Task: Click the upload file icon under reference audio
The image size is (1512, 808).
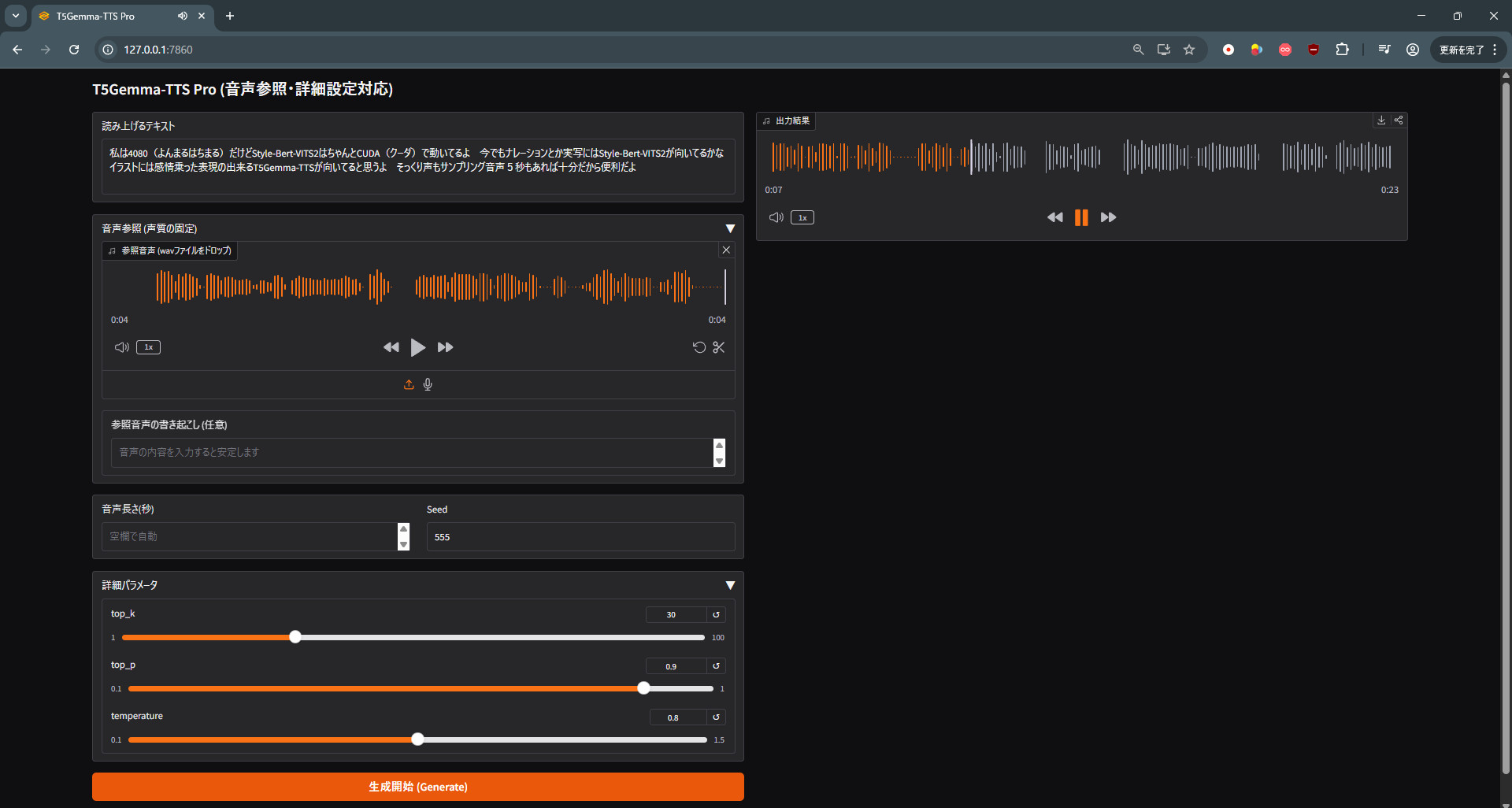Action: [409, 384]
